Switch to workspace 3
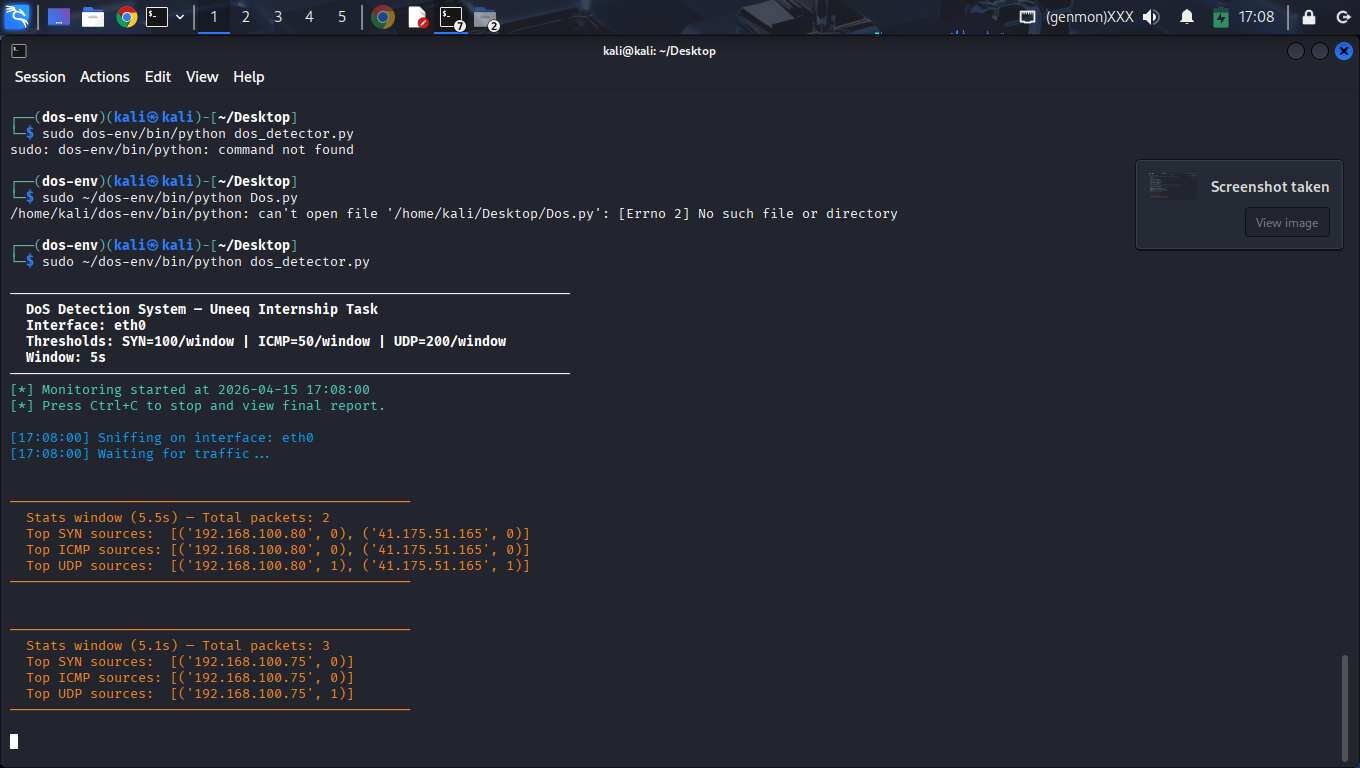1360x768 pixels. (278, 17)
